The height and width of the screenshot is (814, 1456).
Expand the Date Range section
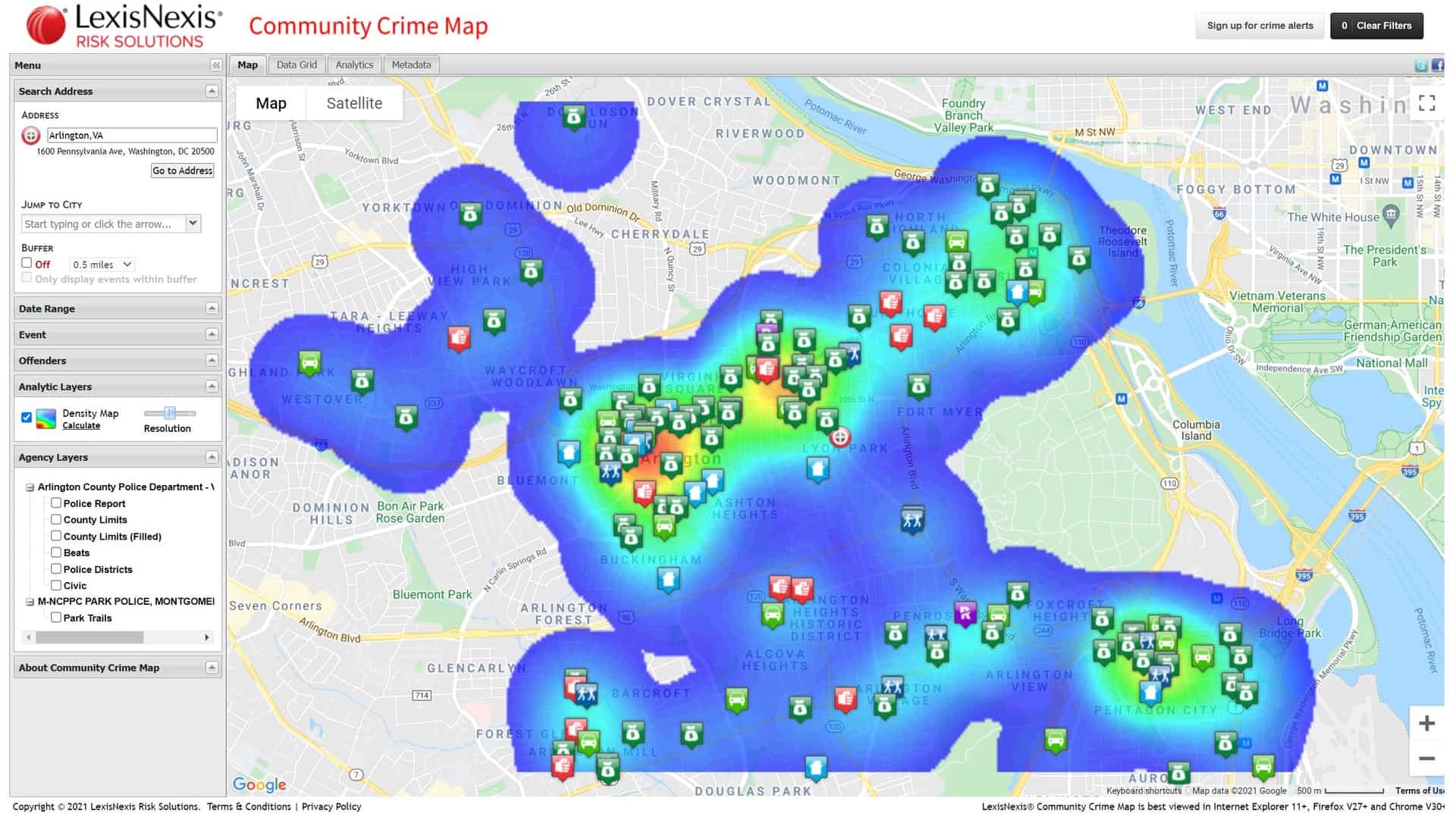point(211,308)
